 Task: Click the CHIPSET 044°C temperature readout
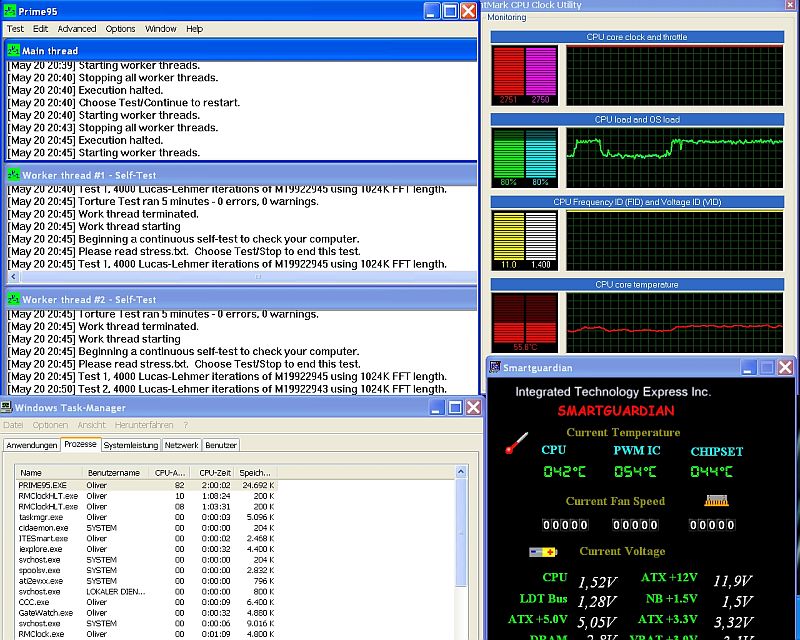click(712, 471)
